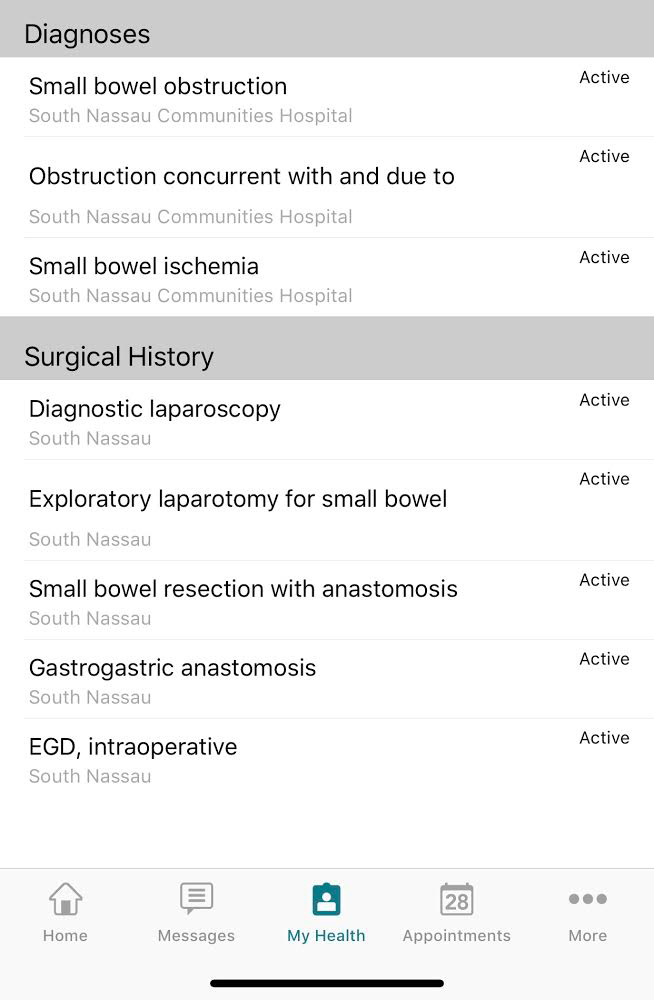This screenshot has height=1000, width=654.
Task: Tap the Home house icon
Action: tap(66, 898)
